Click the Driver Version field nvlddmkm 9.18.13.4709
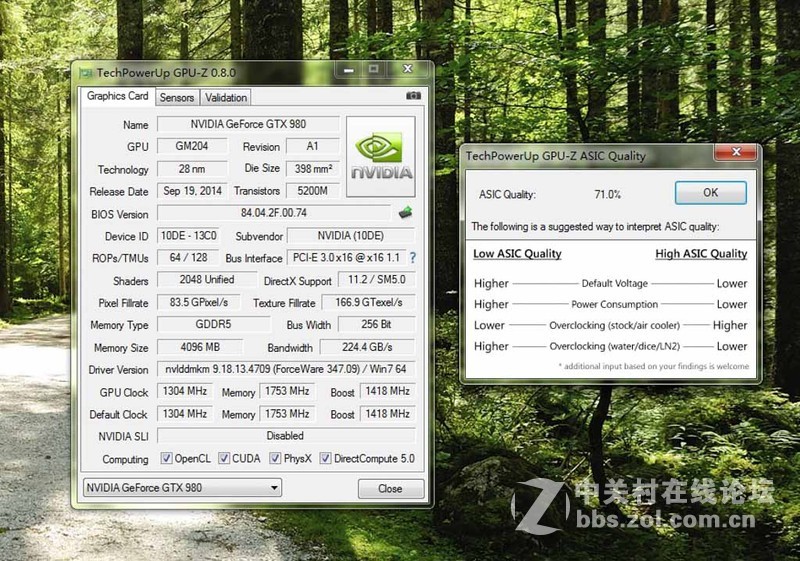Viewport: 800px width, 561px height. pyautogui.click(x=286, y=369)
